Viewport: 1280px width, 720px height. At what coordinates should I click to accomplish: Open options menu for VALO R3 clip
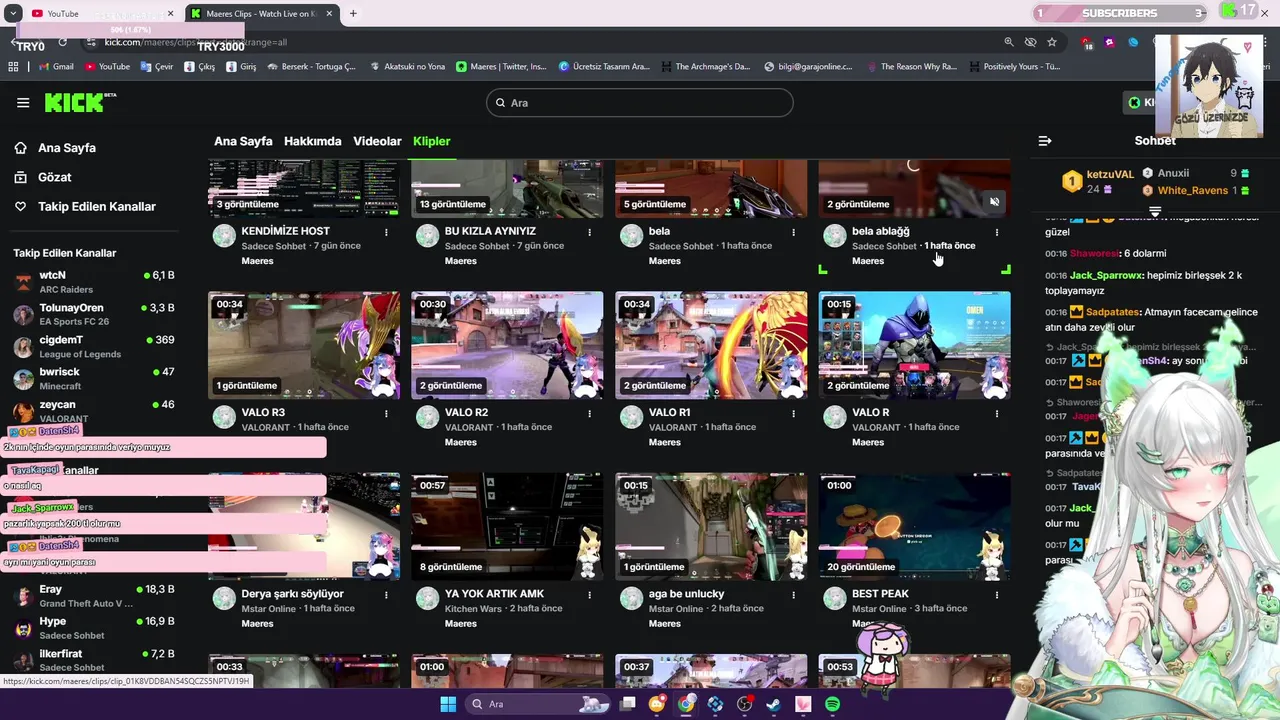[386, 413]
